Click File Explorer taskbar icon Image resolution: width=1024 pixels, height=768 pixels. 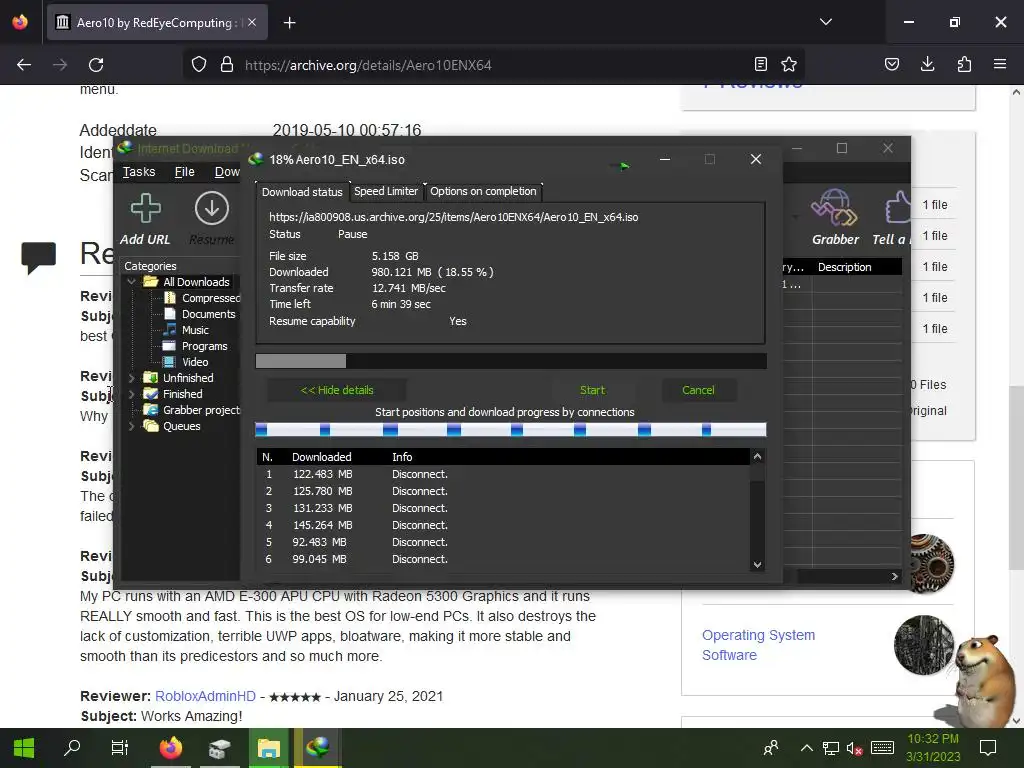(268, 748)
